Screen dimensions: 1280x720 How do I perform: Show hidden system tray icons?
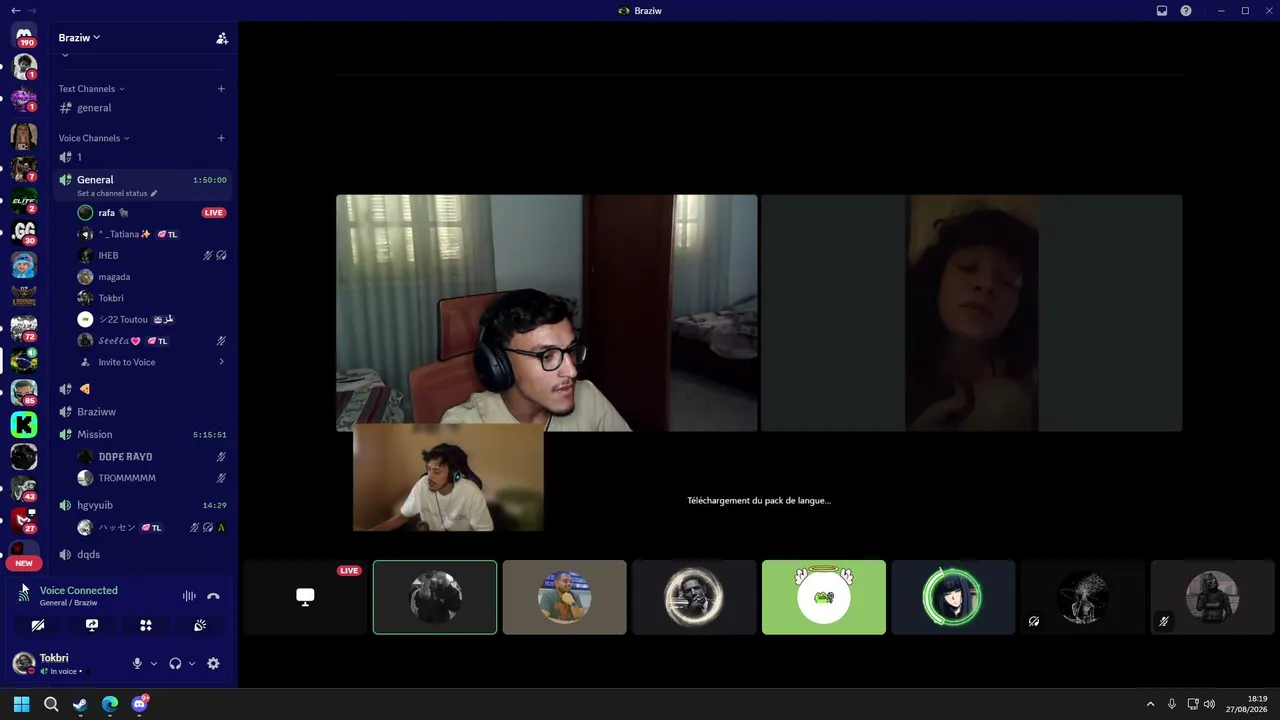point(1150,704)
